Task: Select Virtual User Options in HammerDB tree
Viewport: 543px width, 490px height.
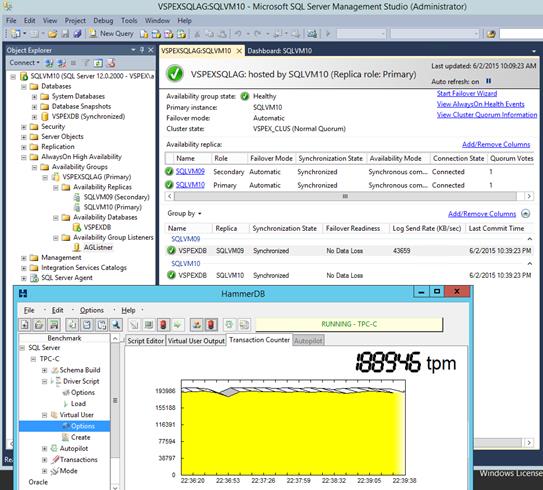Action: coord(82,426)
